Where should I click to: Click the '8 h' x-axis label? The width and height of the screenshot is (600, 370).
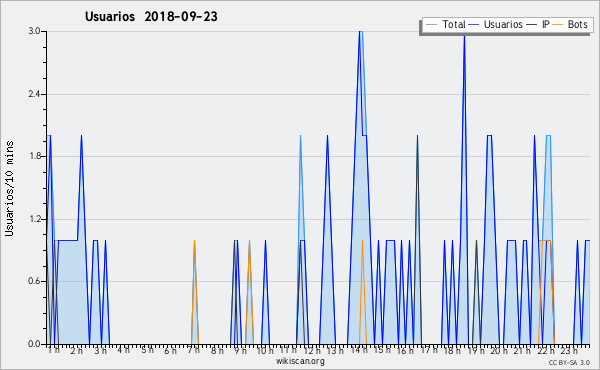click(217, 350)
